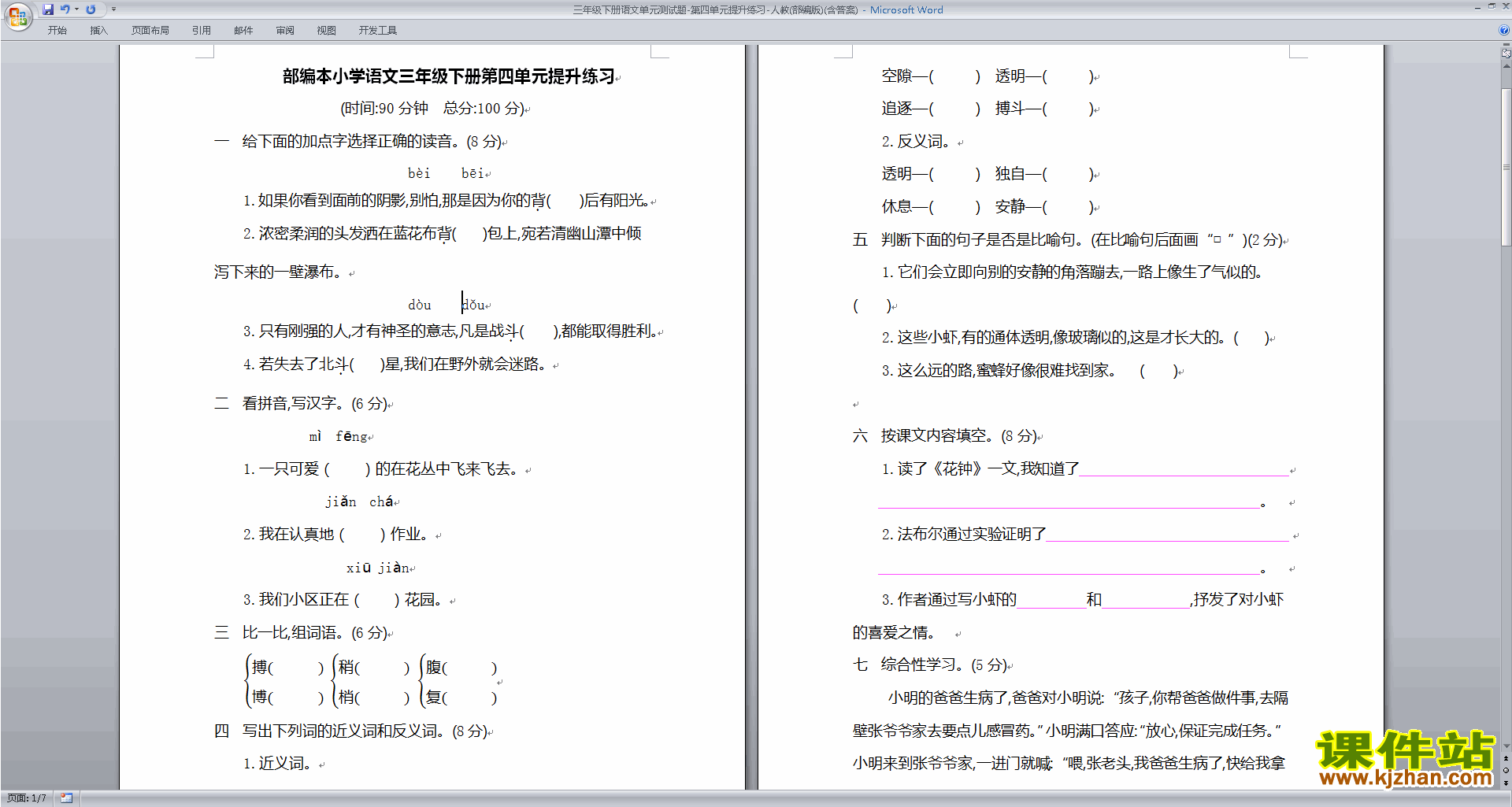Redo or repeat the last action
The image size is (1512, 807).
(x=91, y=9)
